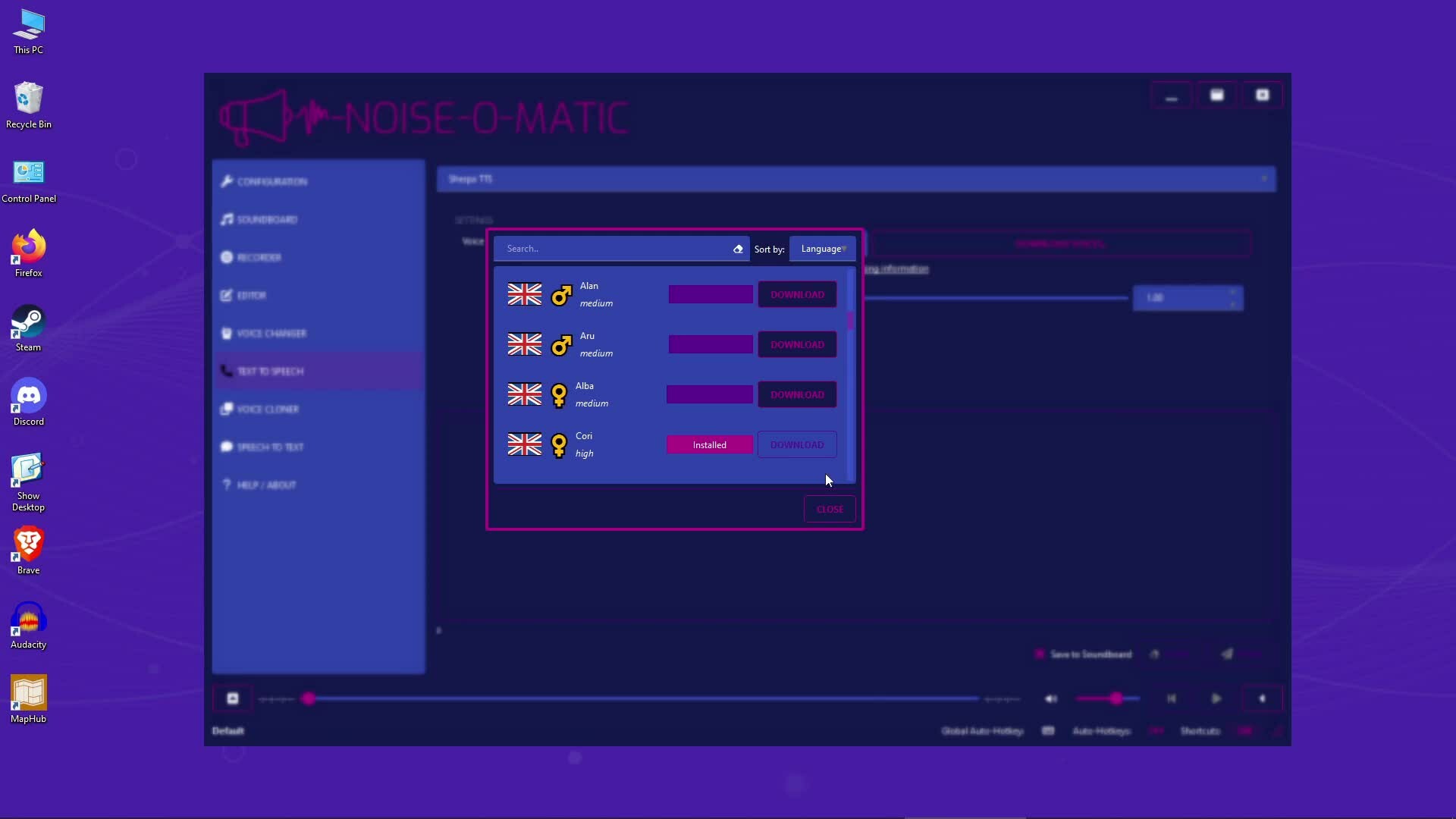Click the skip-to-start playback icon
Image resolution: width=1456 pixels, height=819 pixels.
[1172, 698]
